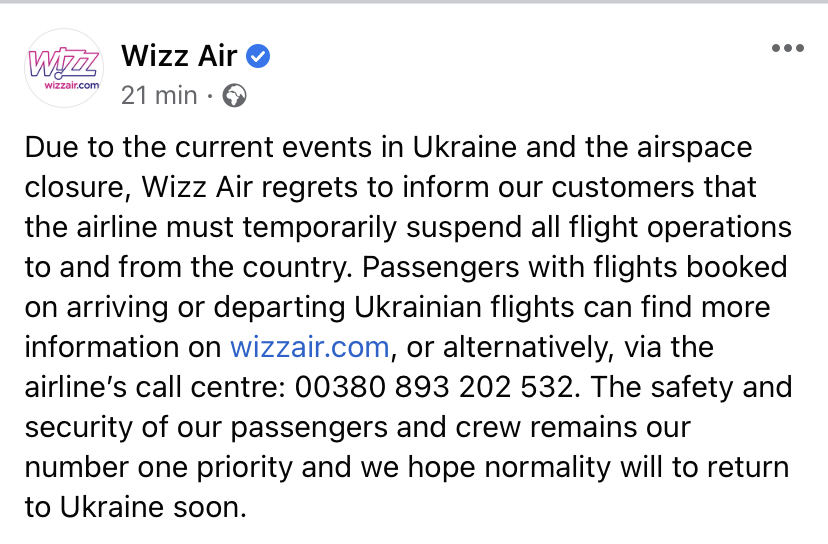Open the three-dots post options menu

tap(788, 49)
